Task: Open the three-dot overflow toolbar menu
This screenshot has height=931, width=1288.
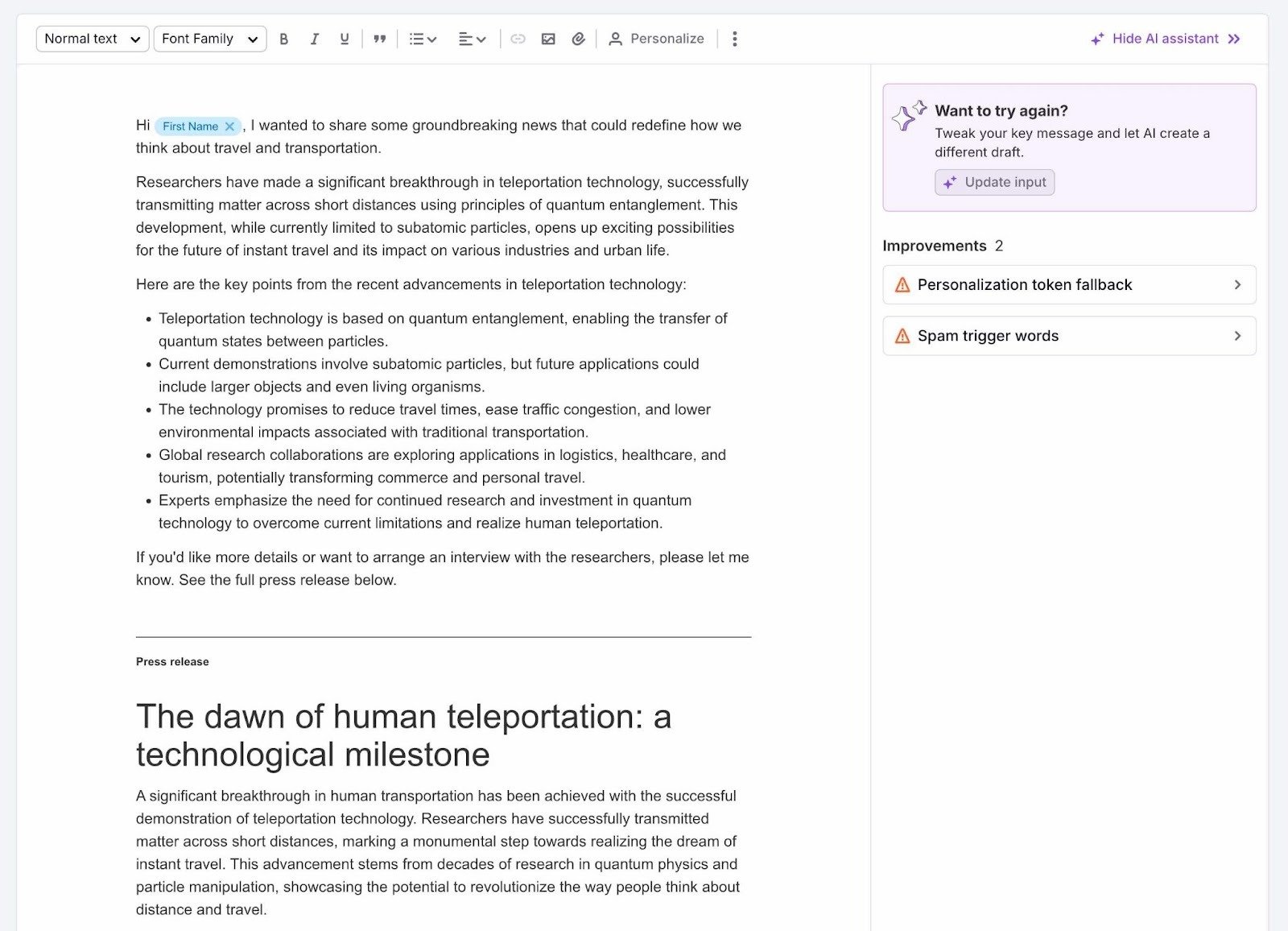Action: 734,38
